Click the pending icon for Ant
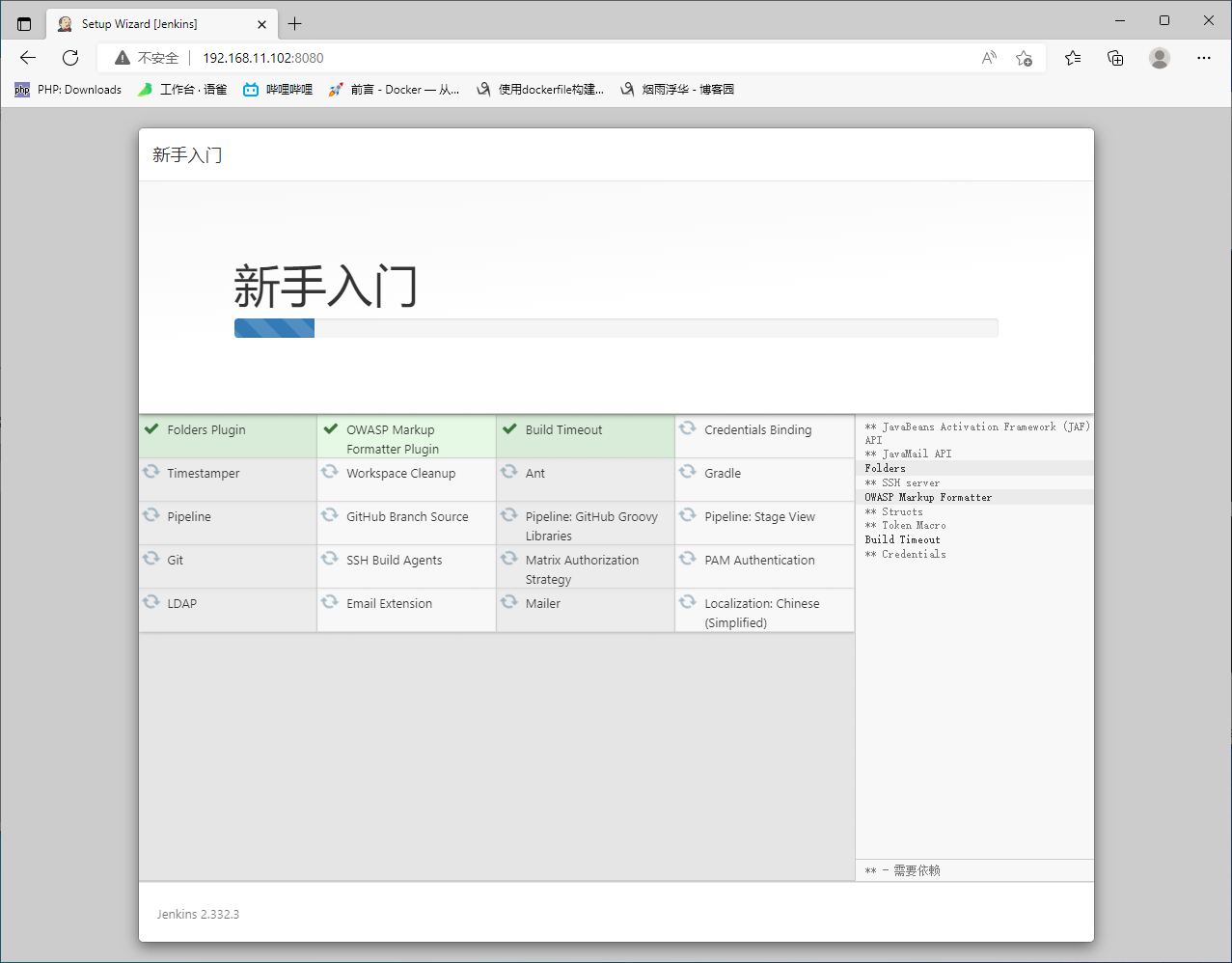This screenshot has height=963, width=1232. click(x=509, y=472)
